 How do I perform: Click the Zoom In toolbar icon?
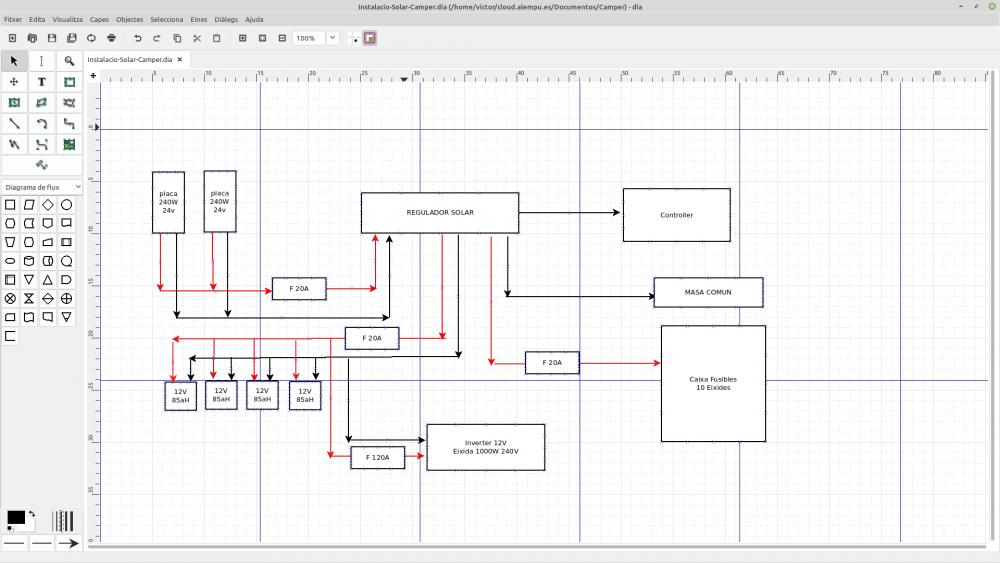click(242, 38)
